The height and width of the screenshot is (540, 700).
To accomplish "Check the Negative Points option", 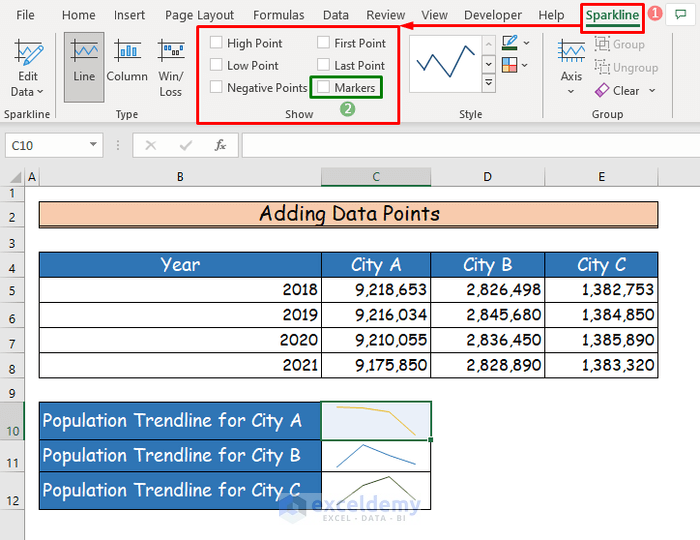I will 217,87.
